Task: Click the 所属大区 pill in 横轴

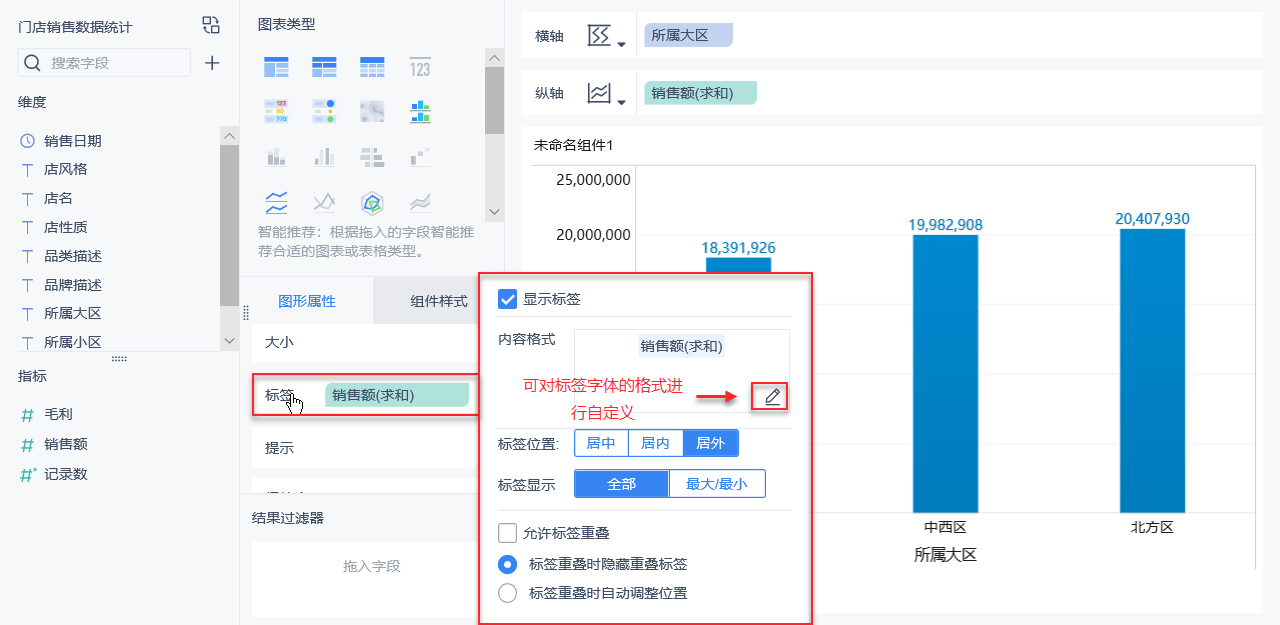Action: click(x=689, y=35)
